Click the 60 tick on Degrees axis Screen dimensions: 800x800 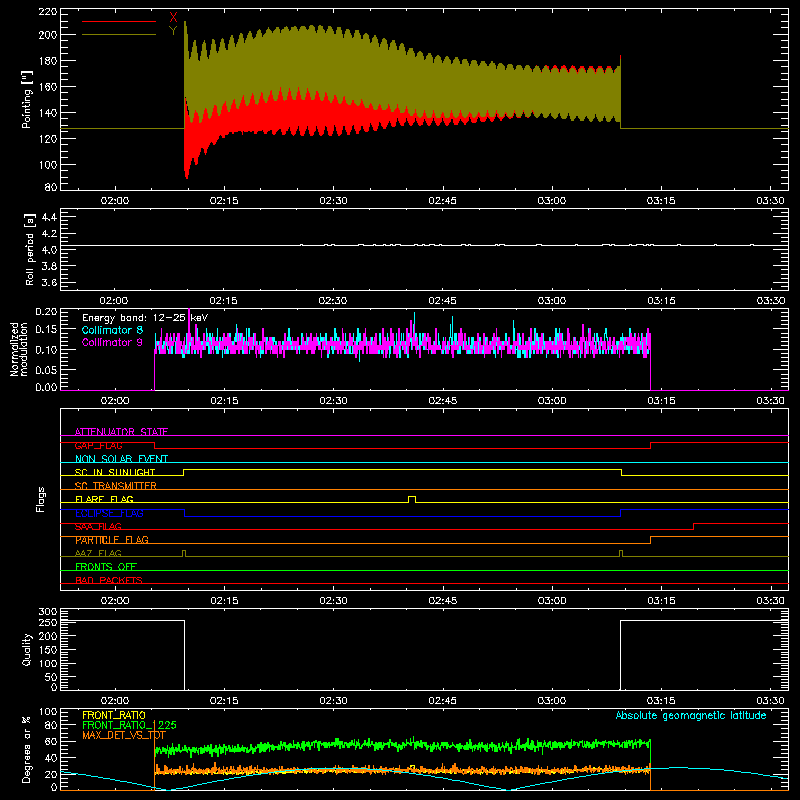[51, 741]
